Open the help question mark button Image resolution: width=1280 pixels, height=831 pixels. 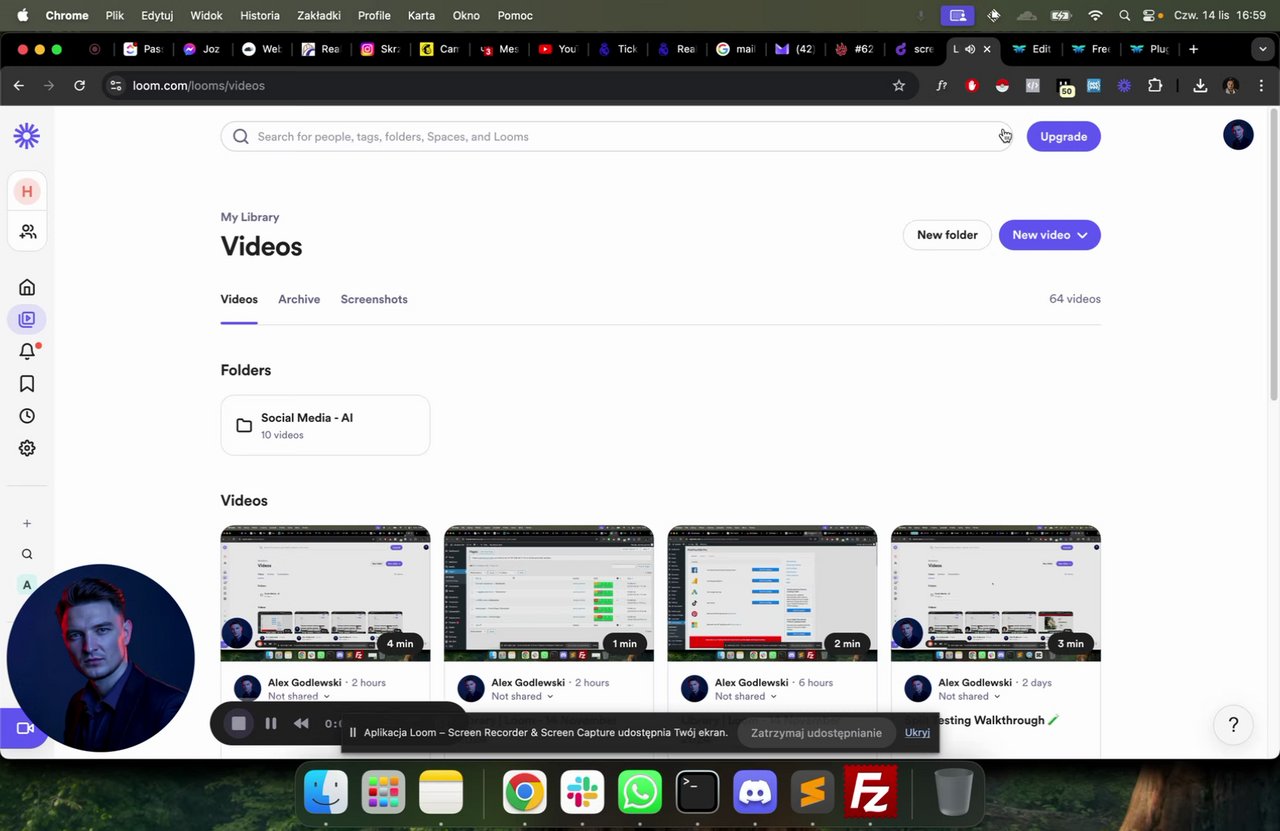(x=1233, y=725)
